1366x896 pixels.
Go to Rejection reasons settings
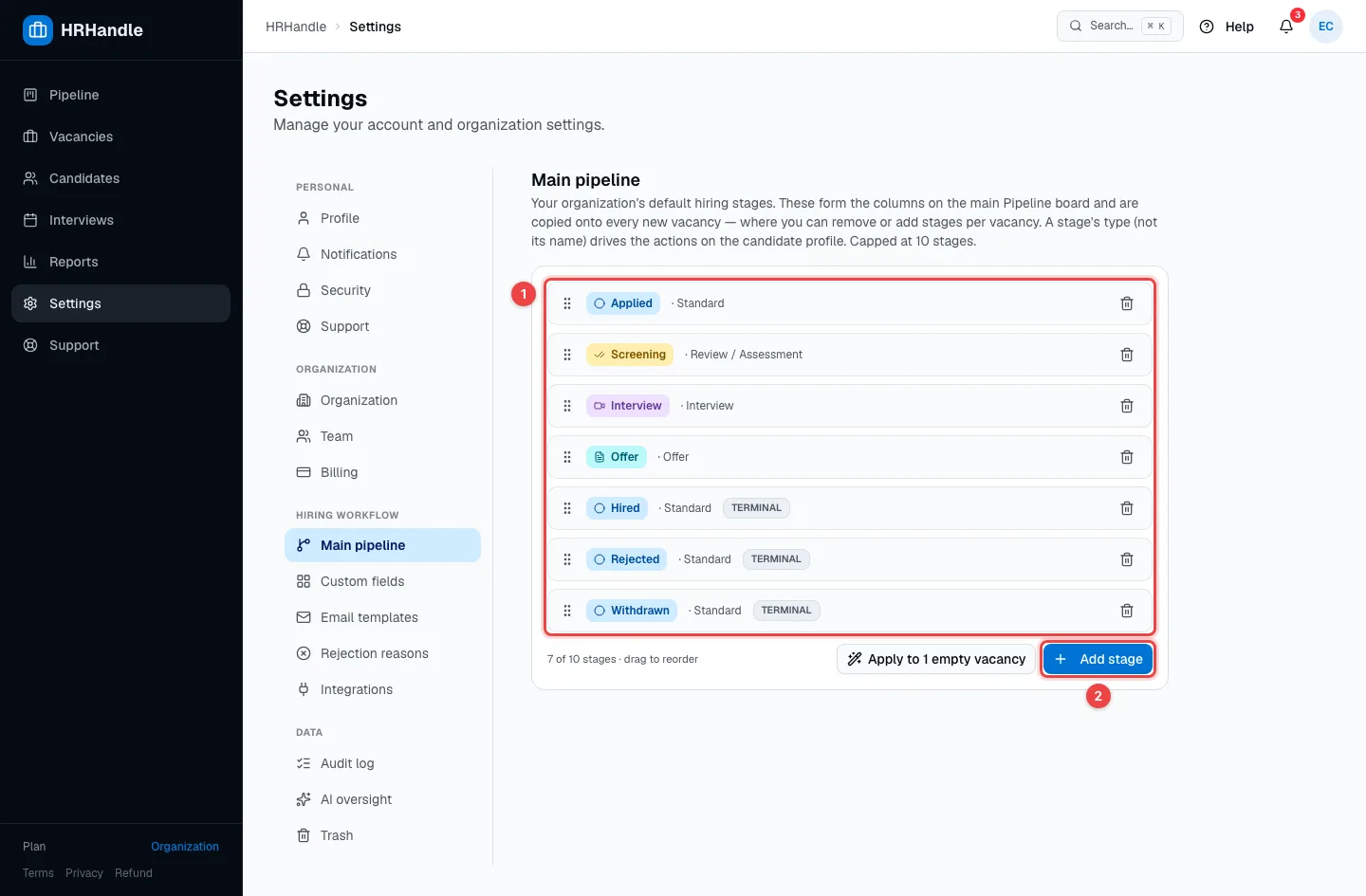[x=382, y=653]
